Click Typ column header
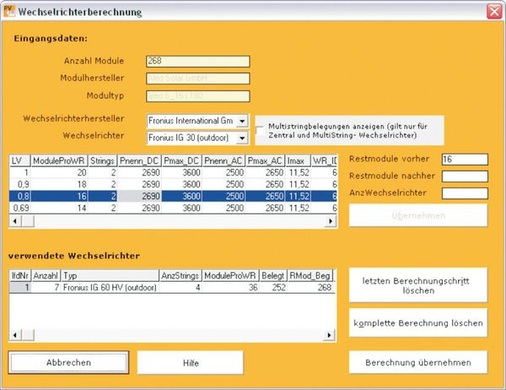The width and height of the screenshot is (506, 390). (x=110, y=276)
